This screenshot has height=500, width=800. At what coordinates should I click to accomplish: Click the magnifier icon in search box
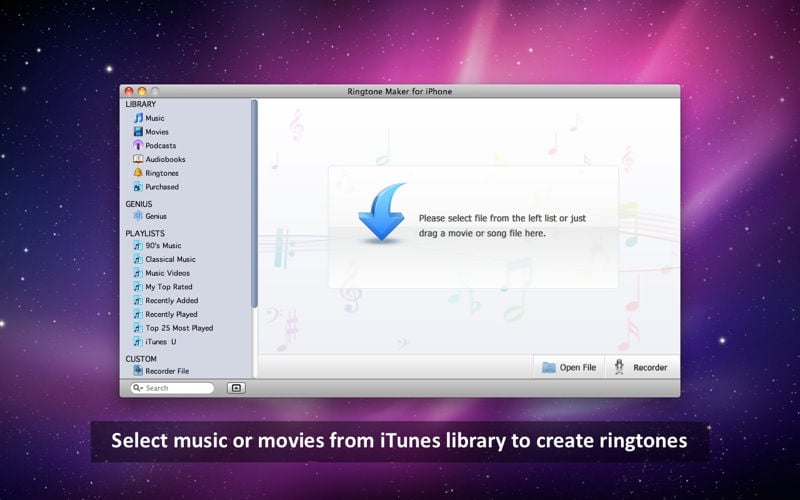click(137, 388)
